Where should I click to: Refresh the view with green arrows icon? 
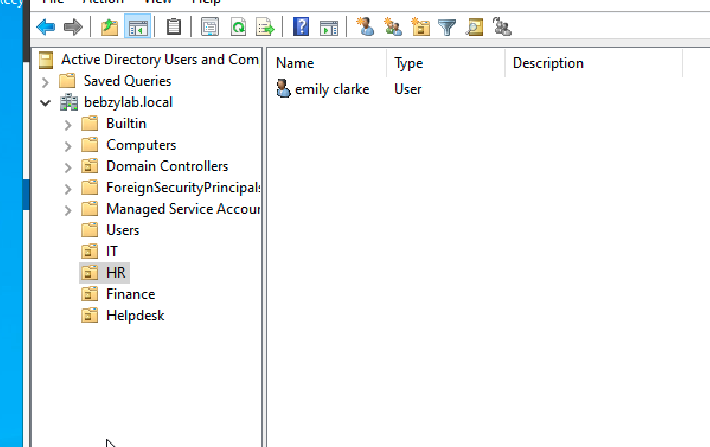(238, 27)
